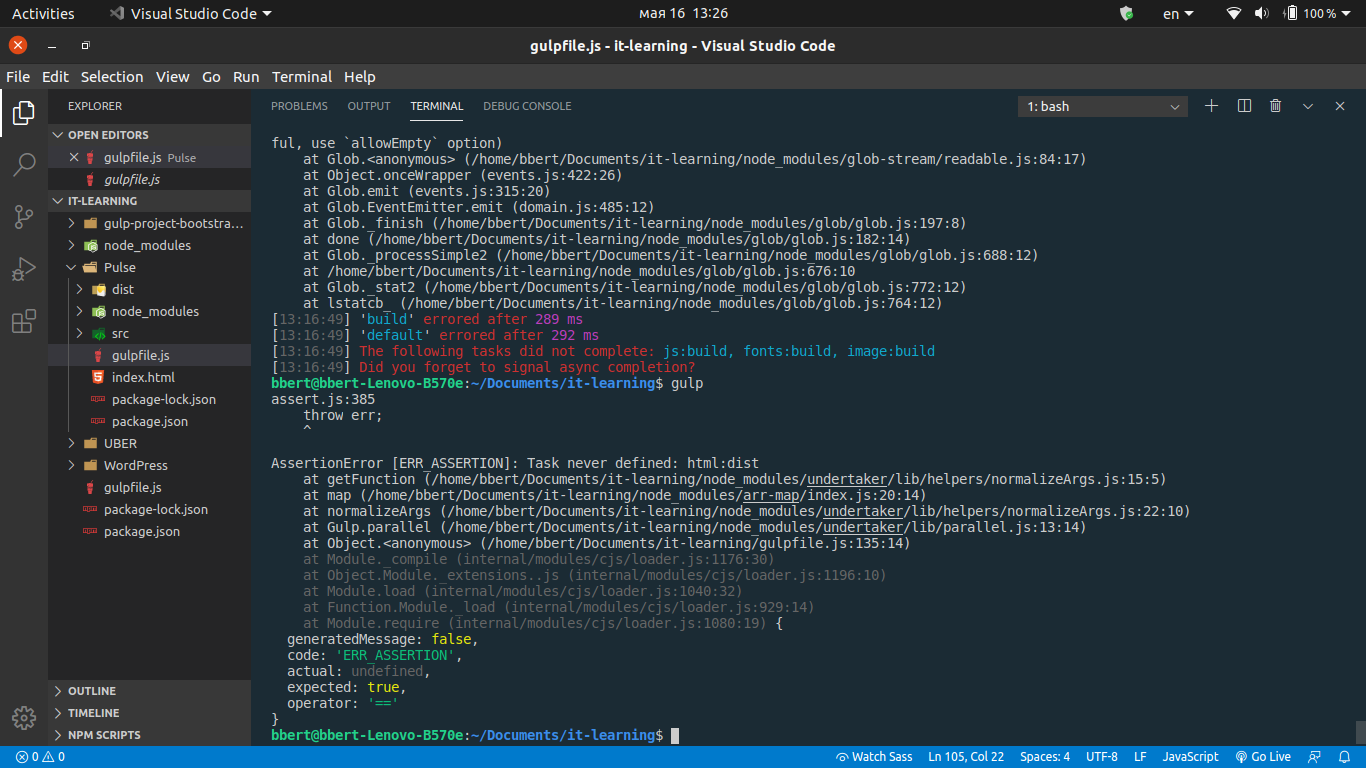
Task: Create a new terminal with plus icon
Action: pos(1211,106)
